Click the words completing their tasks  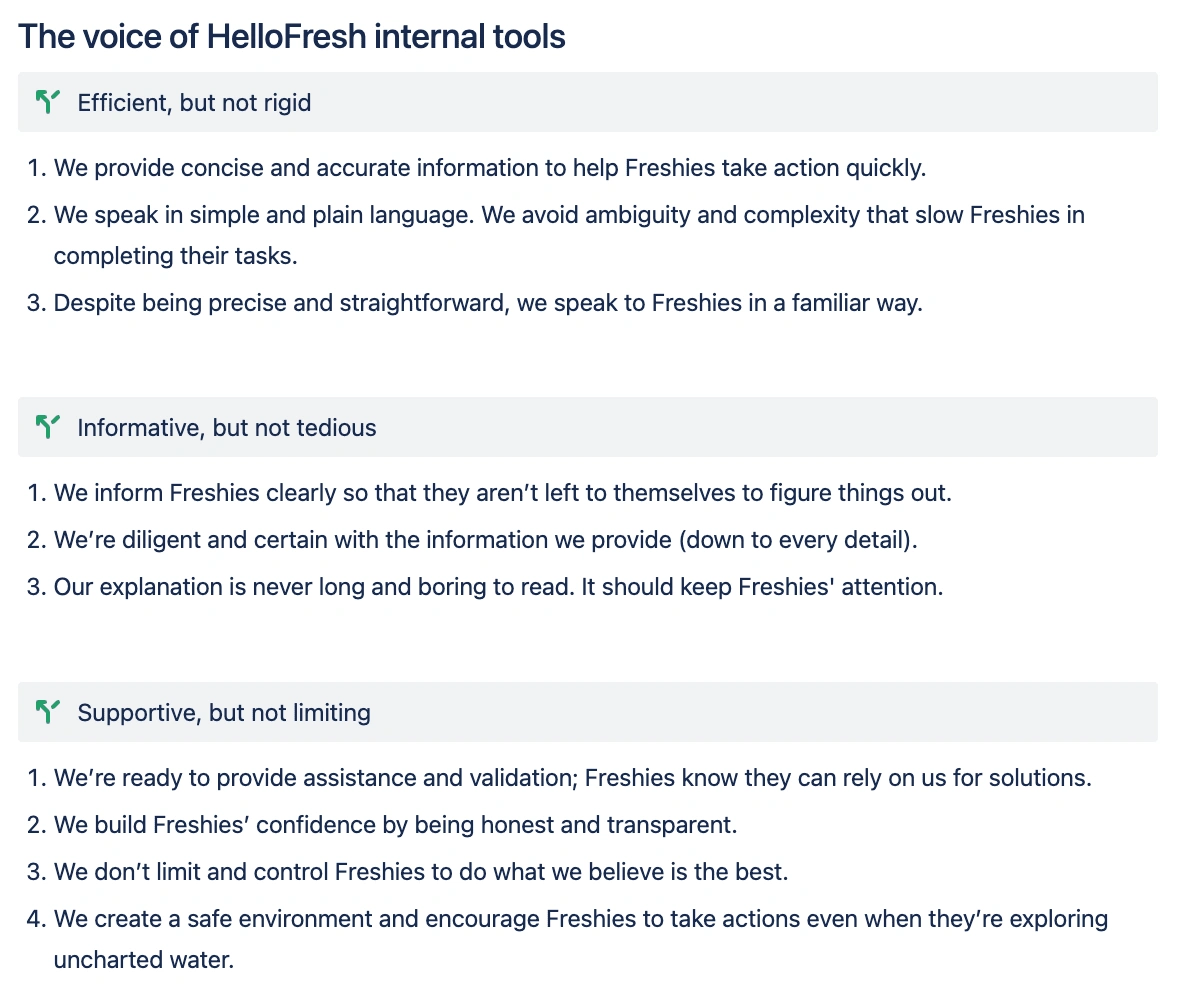coord(175,256)
